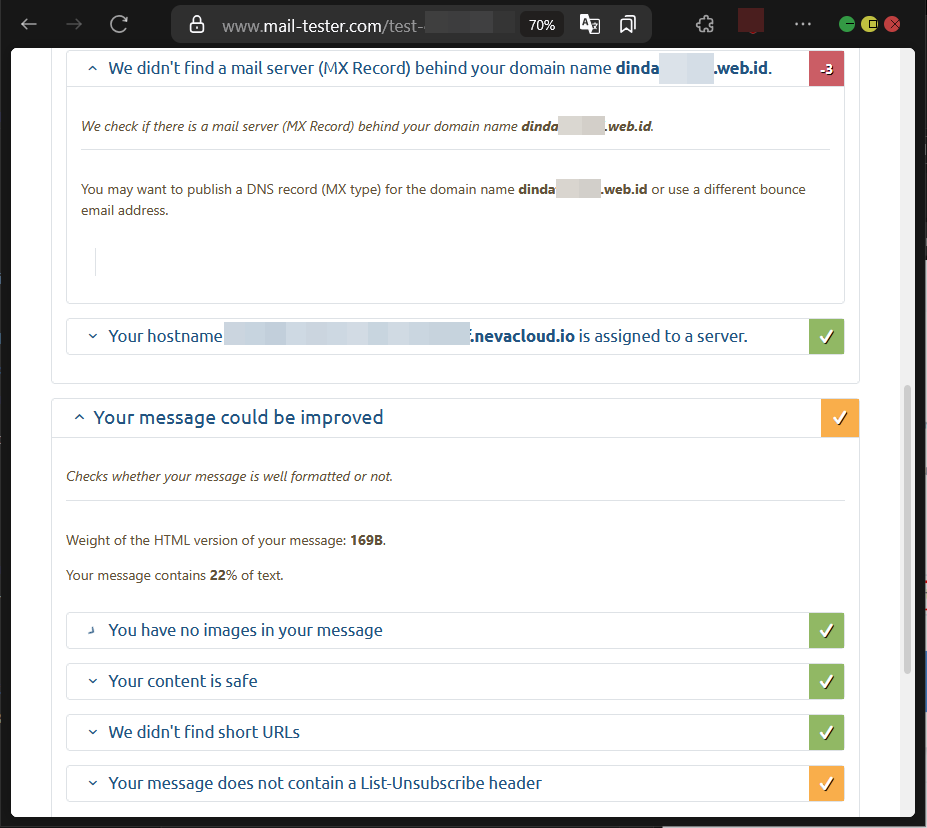The image size is (927, 828).
Task: Click 'You have no images in your message'
Action: 245,631
